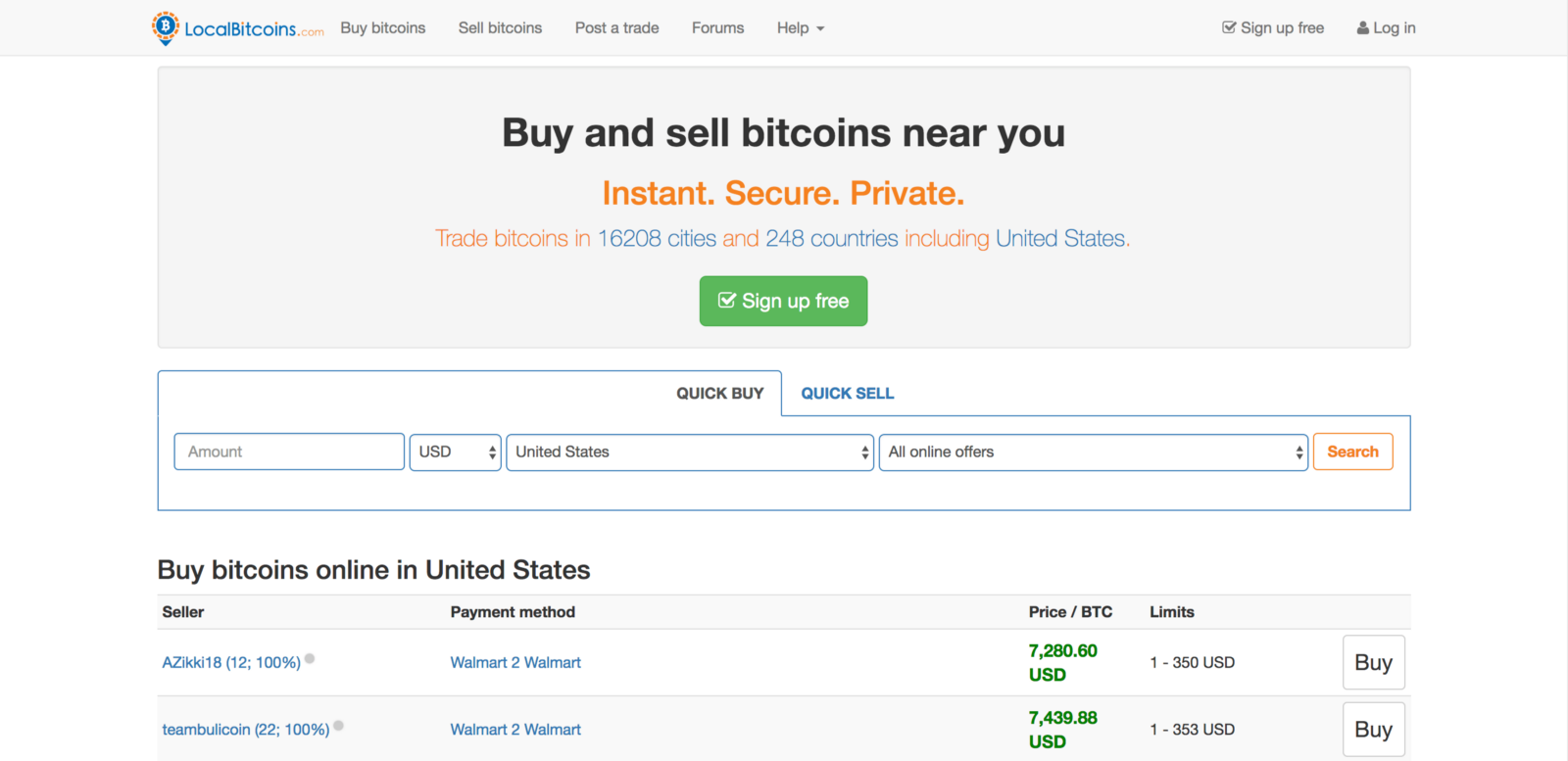Image resolution: width=1568 pixels, height=761 pixels.
Task: Open Walmart 2 Walmart for AZikki18
Action: (515, 663)
